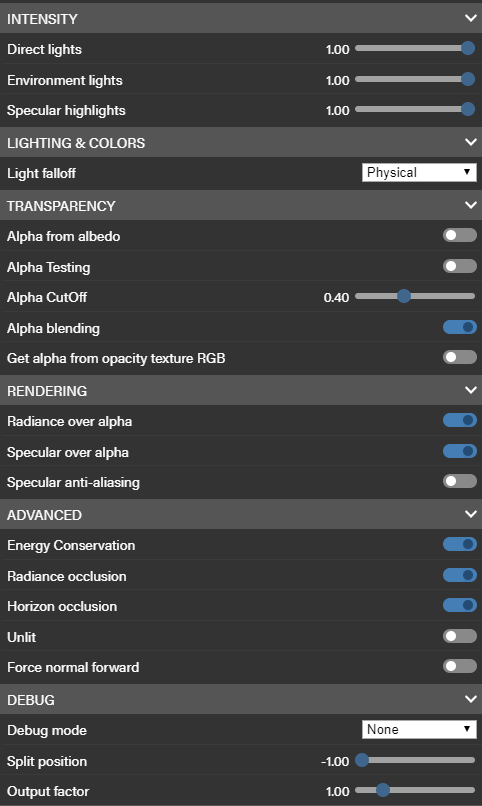Disable Energy Conservation toggle
This screenshot has width=482, height=806.
[459, 544]
